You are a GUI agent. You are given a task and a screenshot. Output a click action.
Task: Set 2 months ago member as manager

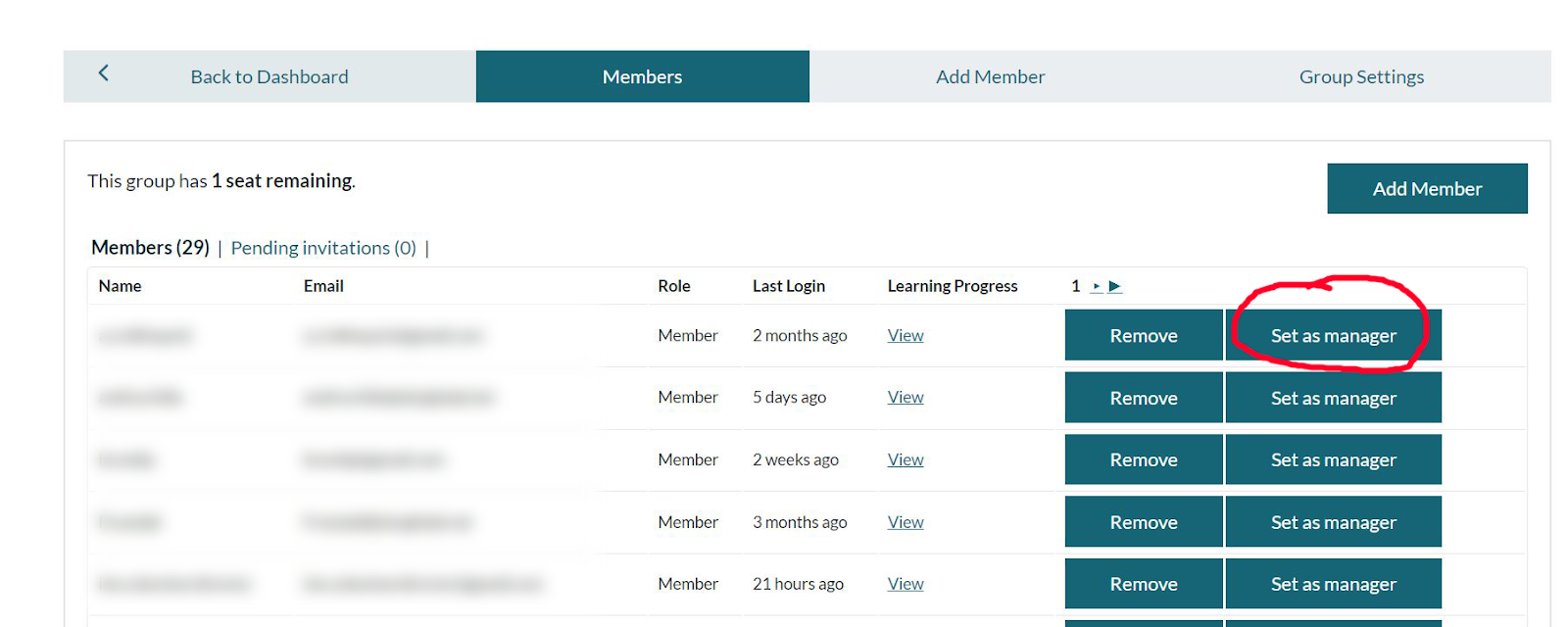tap(1334, 335)
